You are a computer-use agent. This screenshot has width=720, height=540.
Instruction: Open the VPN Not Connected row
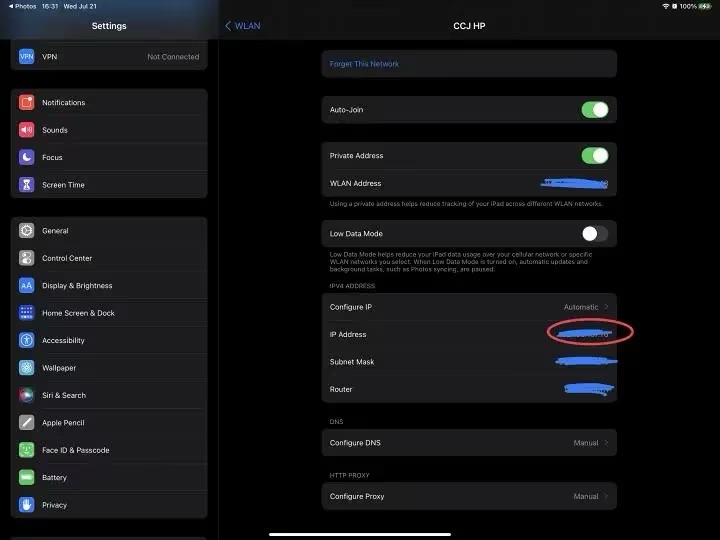[108, 57]
